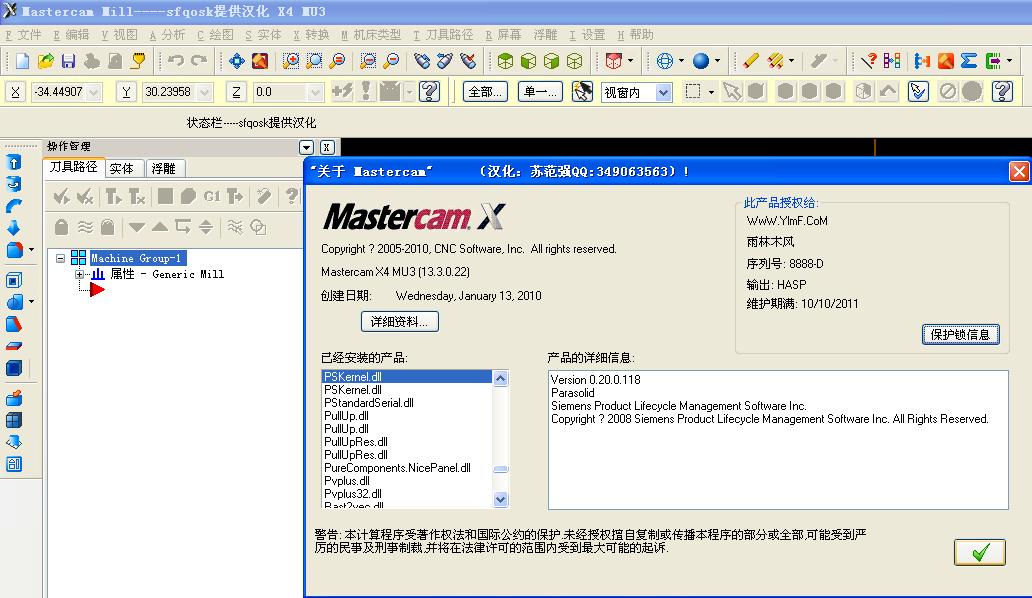Open the dropdown arrow next to the globe icon
This screenshot has width=1032, height=598.
coord(681,61)
